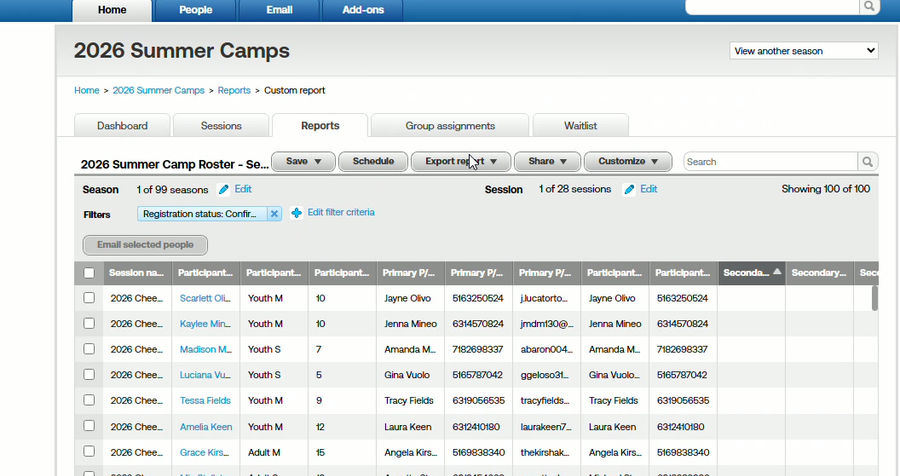Check the Madison M... row checkbox
Viewport: 900px width, 476px height.
[89, 349]
